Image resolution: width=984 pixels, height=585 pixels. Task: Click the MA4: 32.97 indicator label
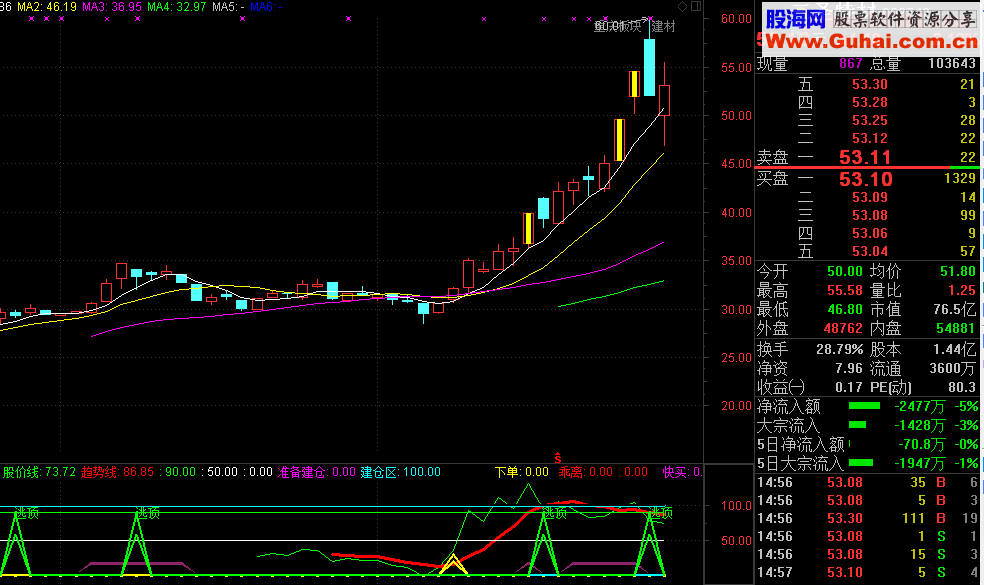(176, 7)
